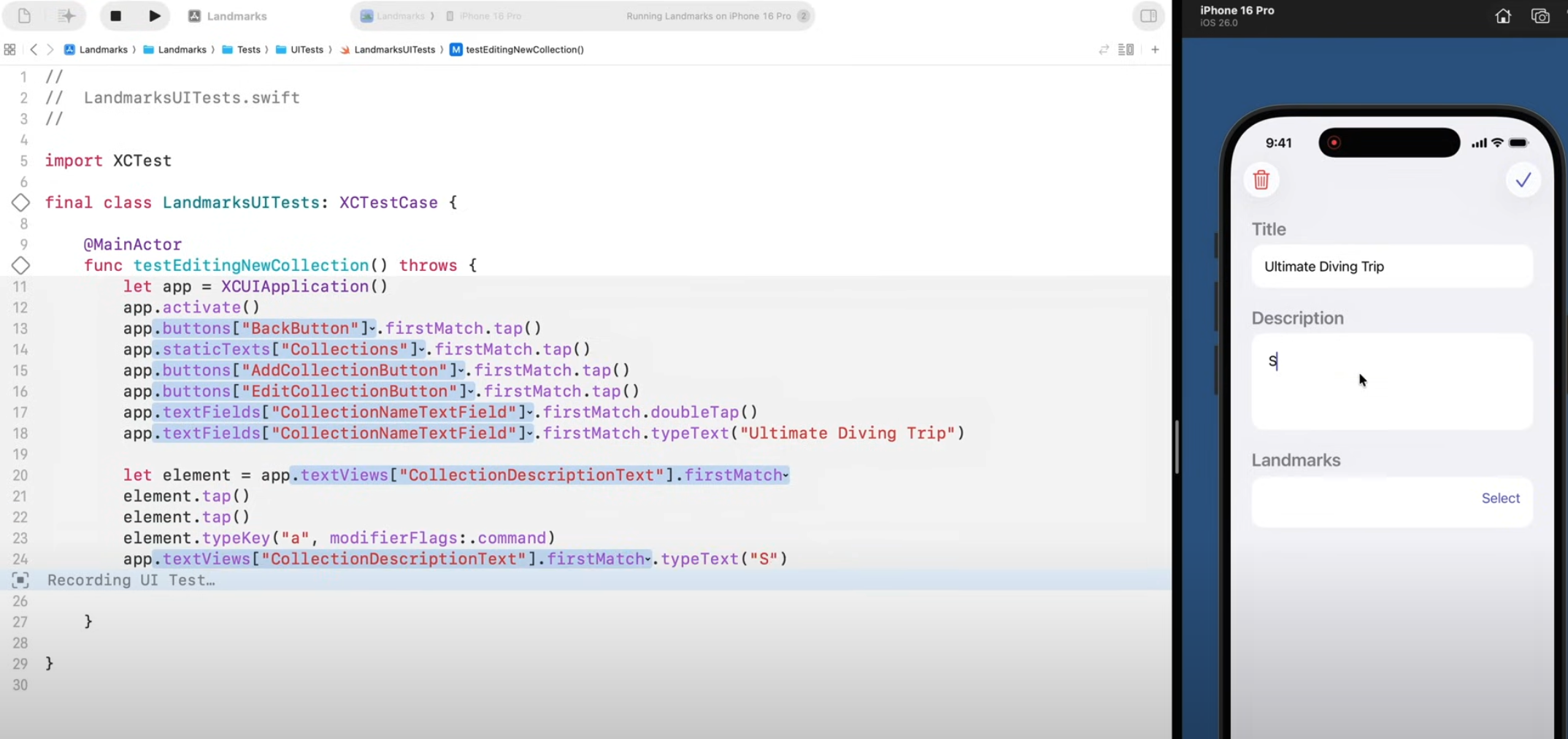Screen dimensions: 1568x739
Task: Click "Running Landmarks on iPhone 16 Pro" status
Action: tap(708, 16)
